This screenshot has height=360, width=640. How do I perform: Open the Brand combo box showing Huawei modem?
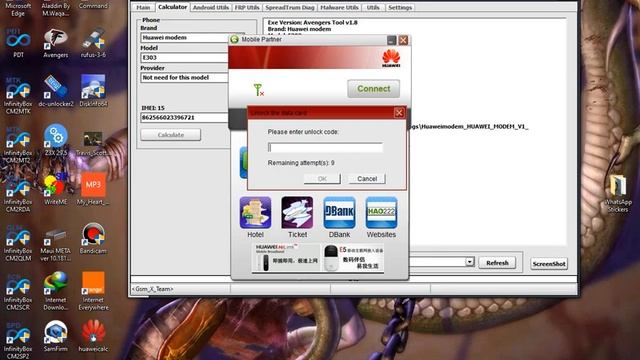pyautogui.click(x=193, y=38)
